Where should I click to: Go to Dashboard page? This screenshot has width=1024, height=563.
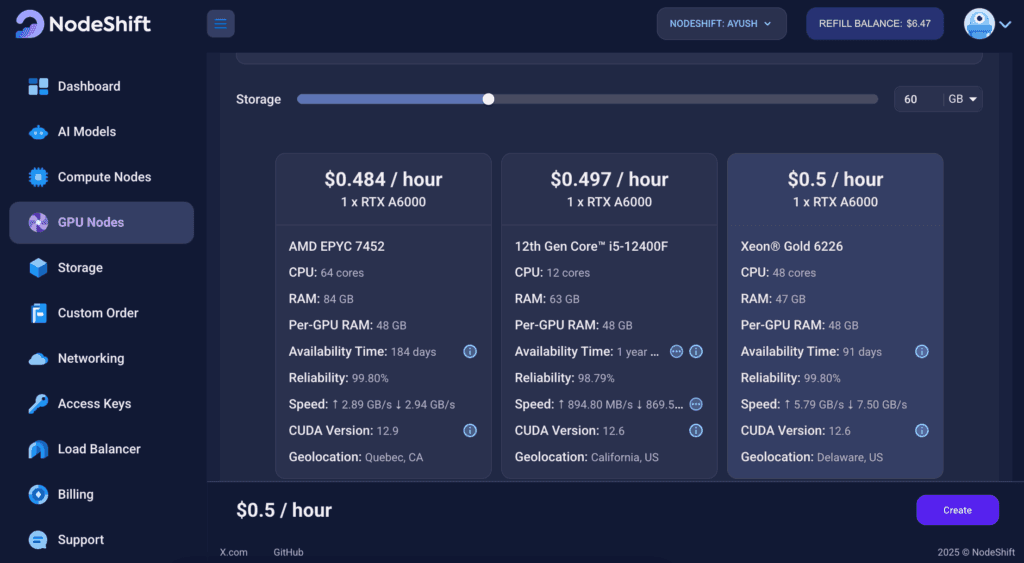(x=89, y=86)
